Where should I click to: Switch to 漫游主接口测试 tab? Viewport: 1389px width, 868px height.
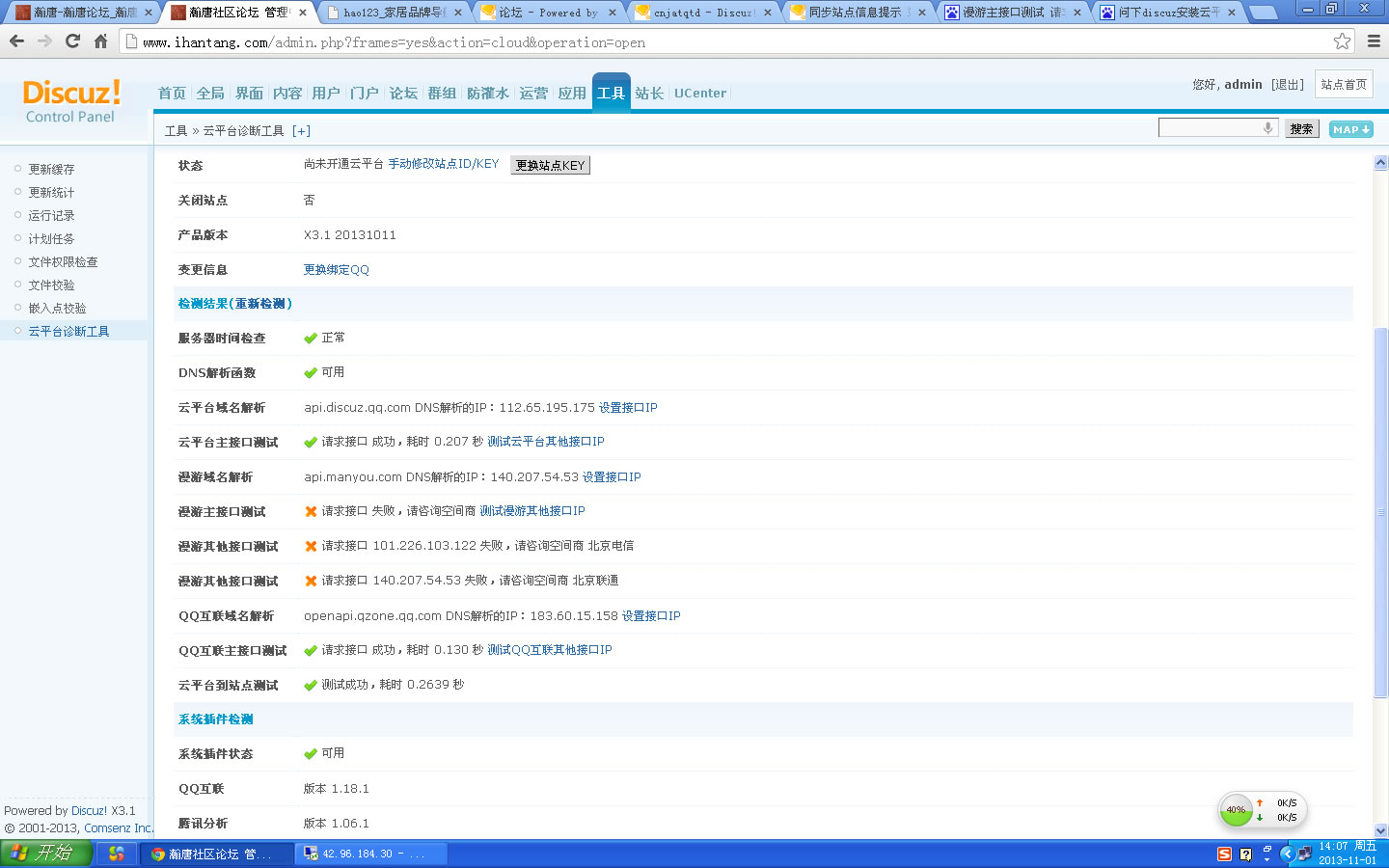coord(1012,13)
